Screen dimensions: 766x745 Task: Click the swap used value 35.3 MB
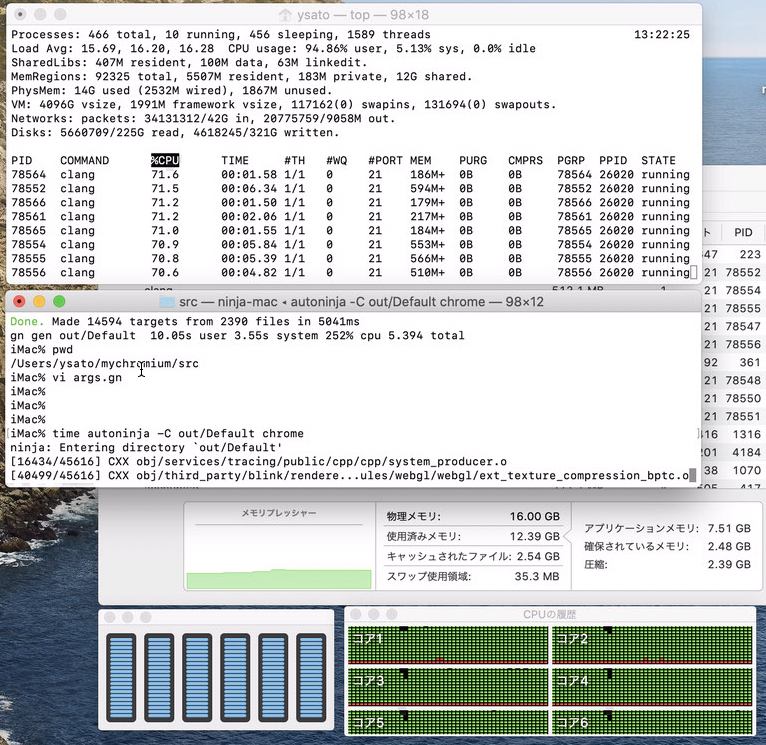(x=540, y=576)
